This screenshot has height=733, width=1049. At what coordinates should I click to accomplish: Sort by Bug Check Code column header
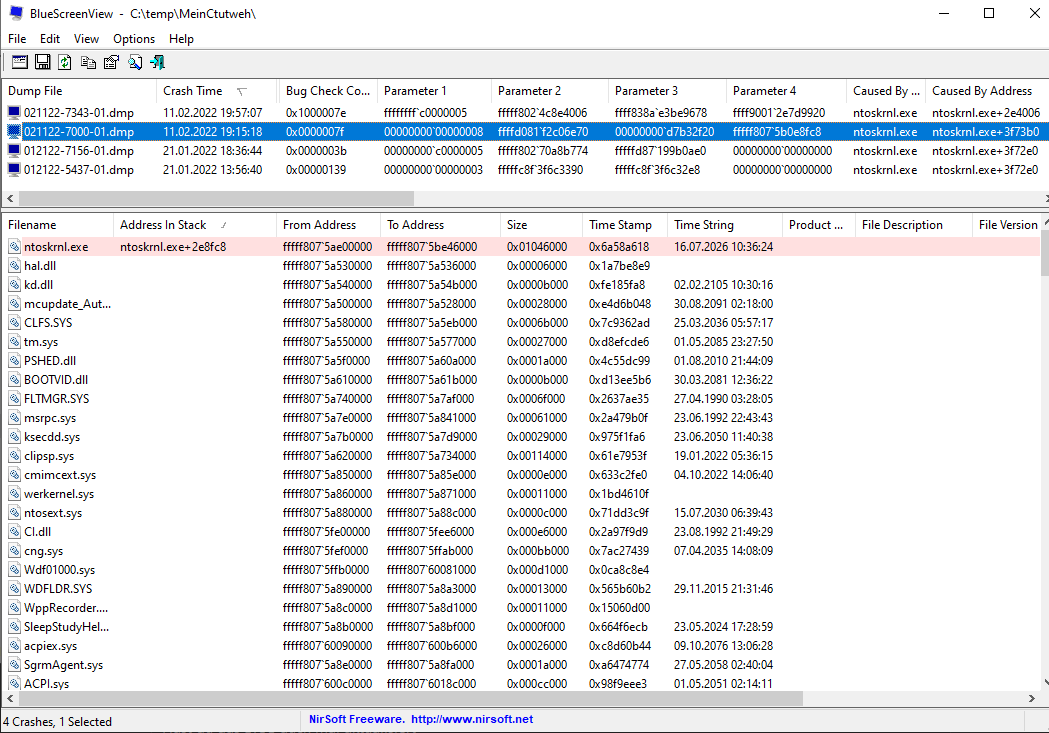coord(328,91)
